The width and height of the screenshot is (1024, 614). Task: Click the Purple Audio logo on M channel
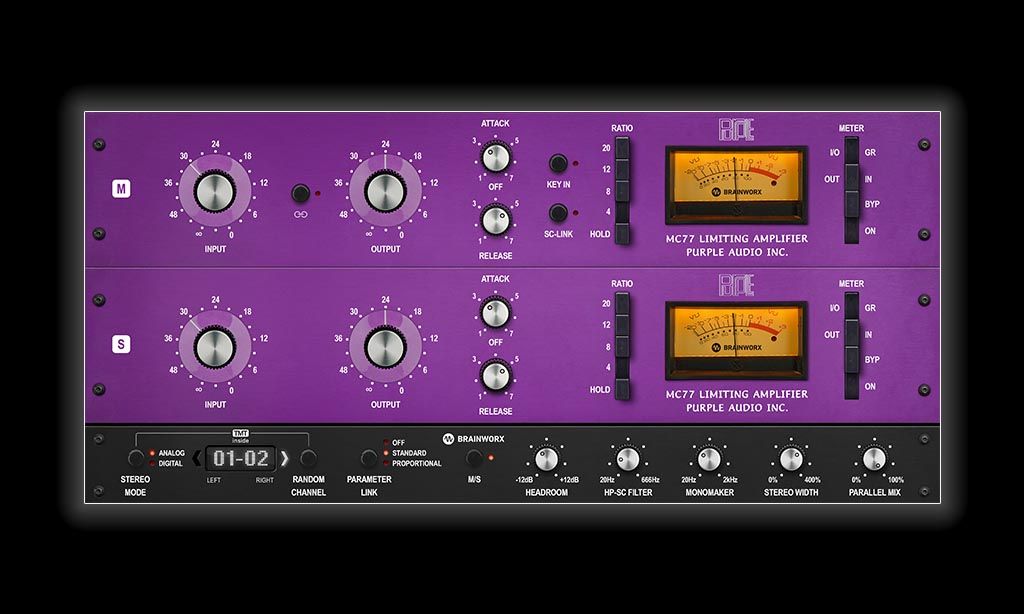tap(737, 129)
